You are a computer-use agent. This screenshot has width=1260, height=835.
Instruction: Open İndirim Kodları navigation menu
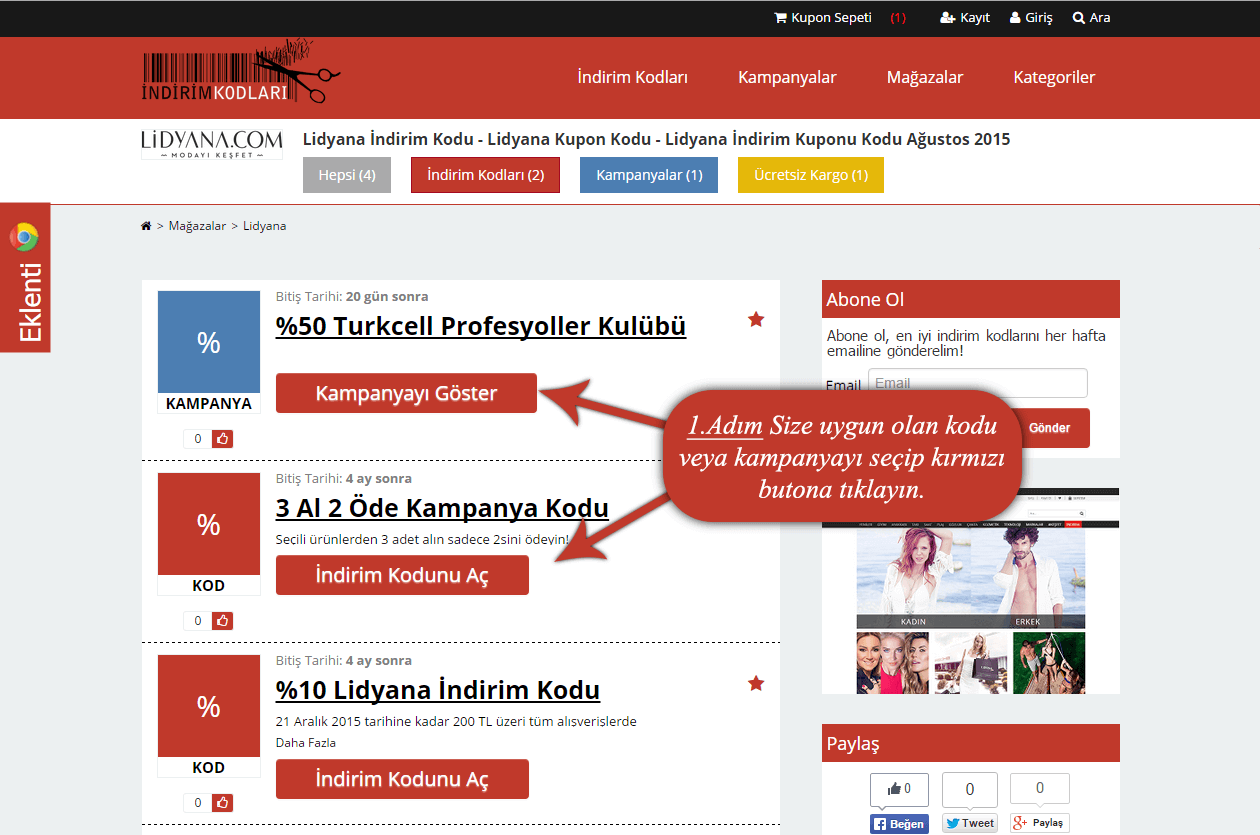[x=633, y=77]
